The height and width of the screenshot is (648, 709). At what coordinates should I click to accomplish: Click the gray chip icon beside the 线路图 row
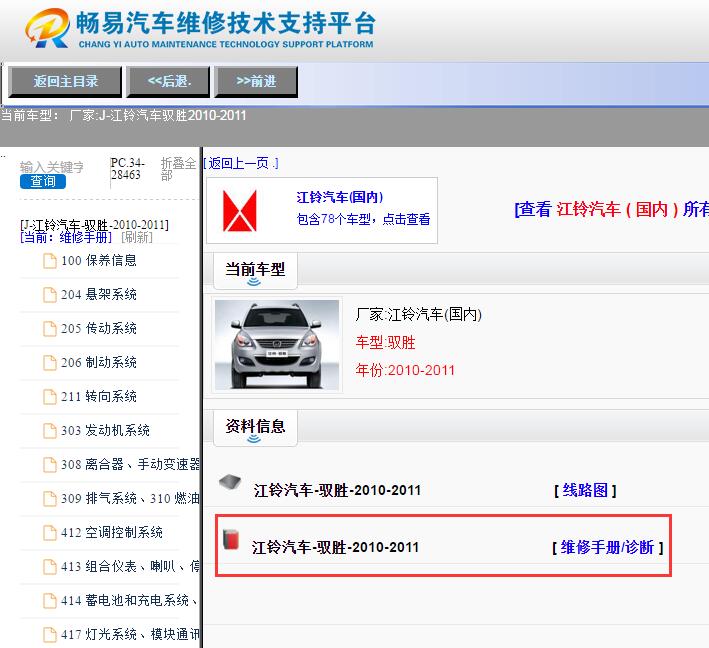[x=230, y=482]
